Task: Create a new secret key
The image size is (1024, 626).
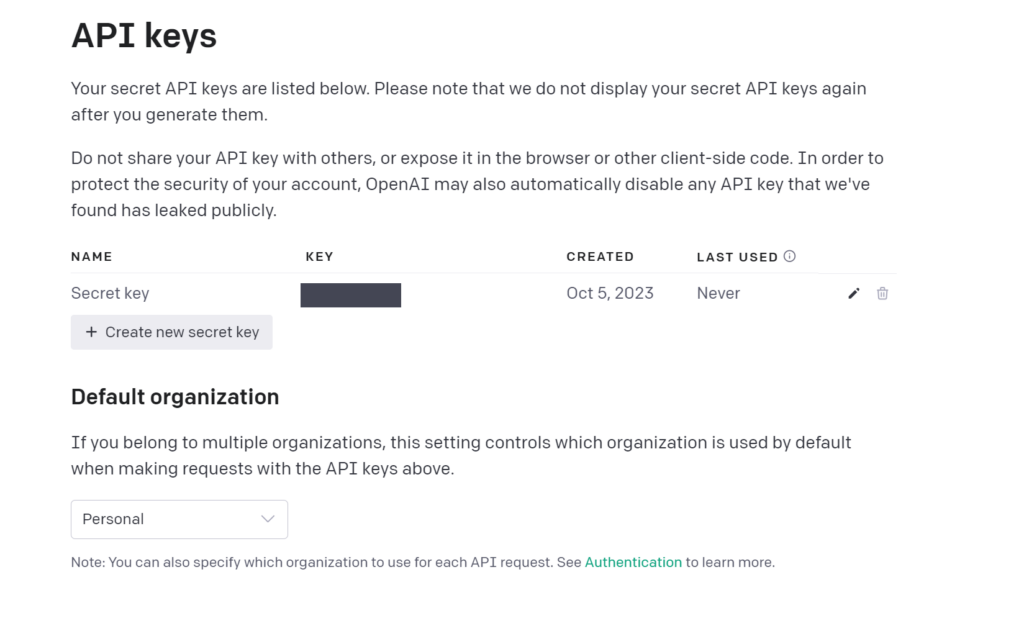Action: pos(171,332)
